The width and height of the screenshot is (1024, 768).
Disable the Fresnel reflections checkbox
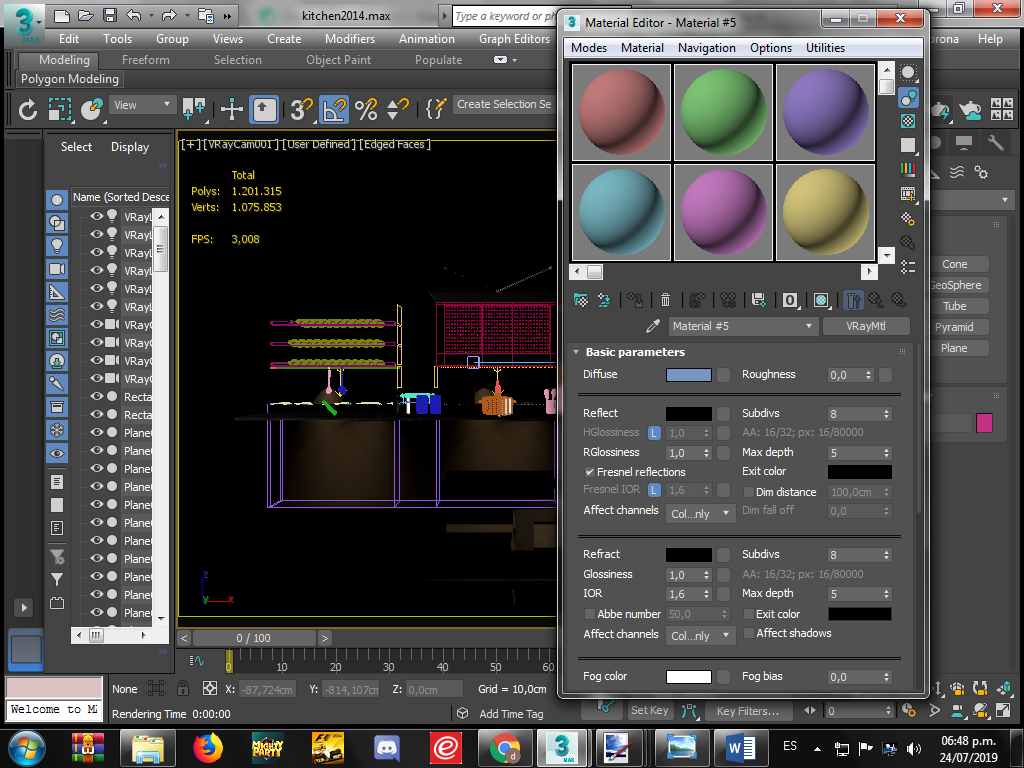click(590, 472)
